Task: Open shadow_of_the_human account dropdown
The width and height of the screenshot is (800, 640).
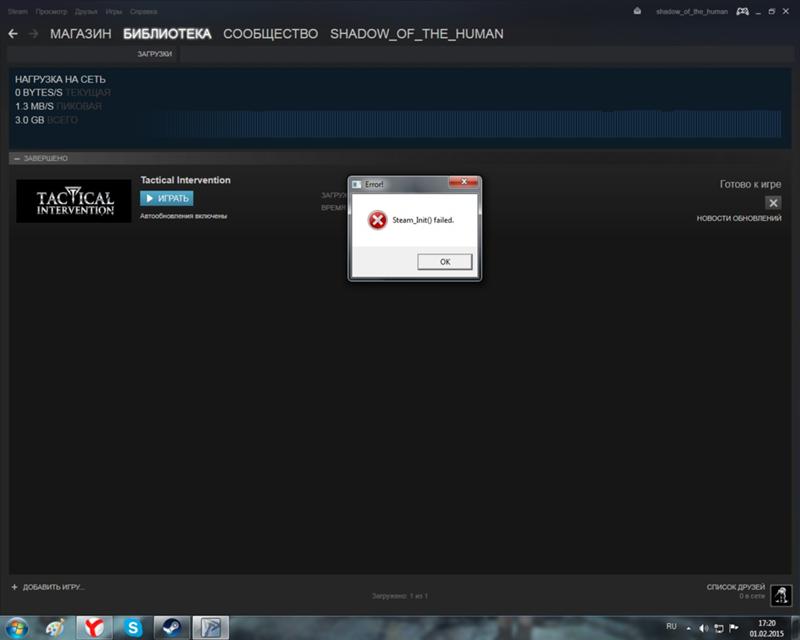Action: [x=692, y=11]
